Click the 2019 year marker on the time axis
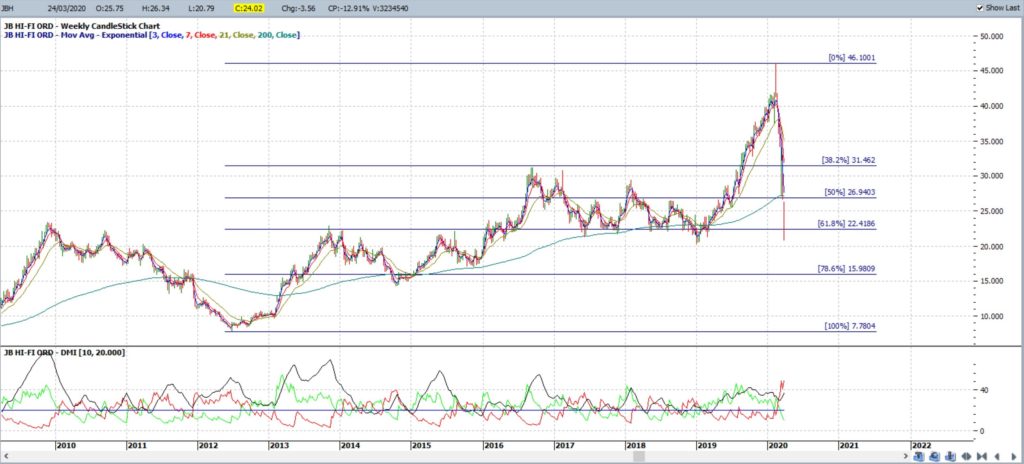Screen dimensions: 1024x464 coord(707,445)
